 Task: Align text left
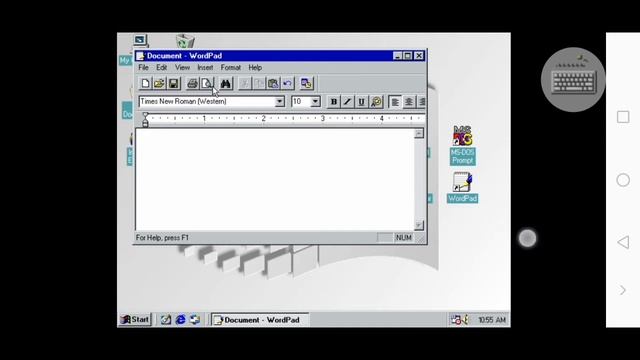pyautogui.click(x=395, y=102)
